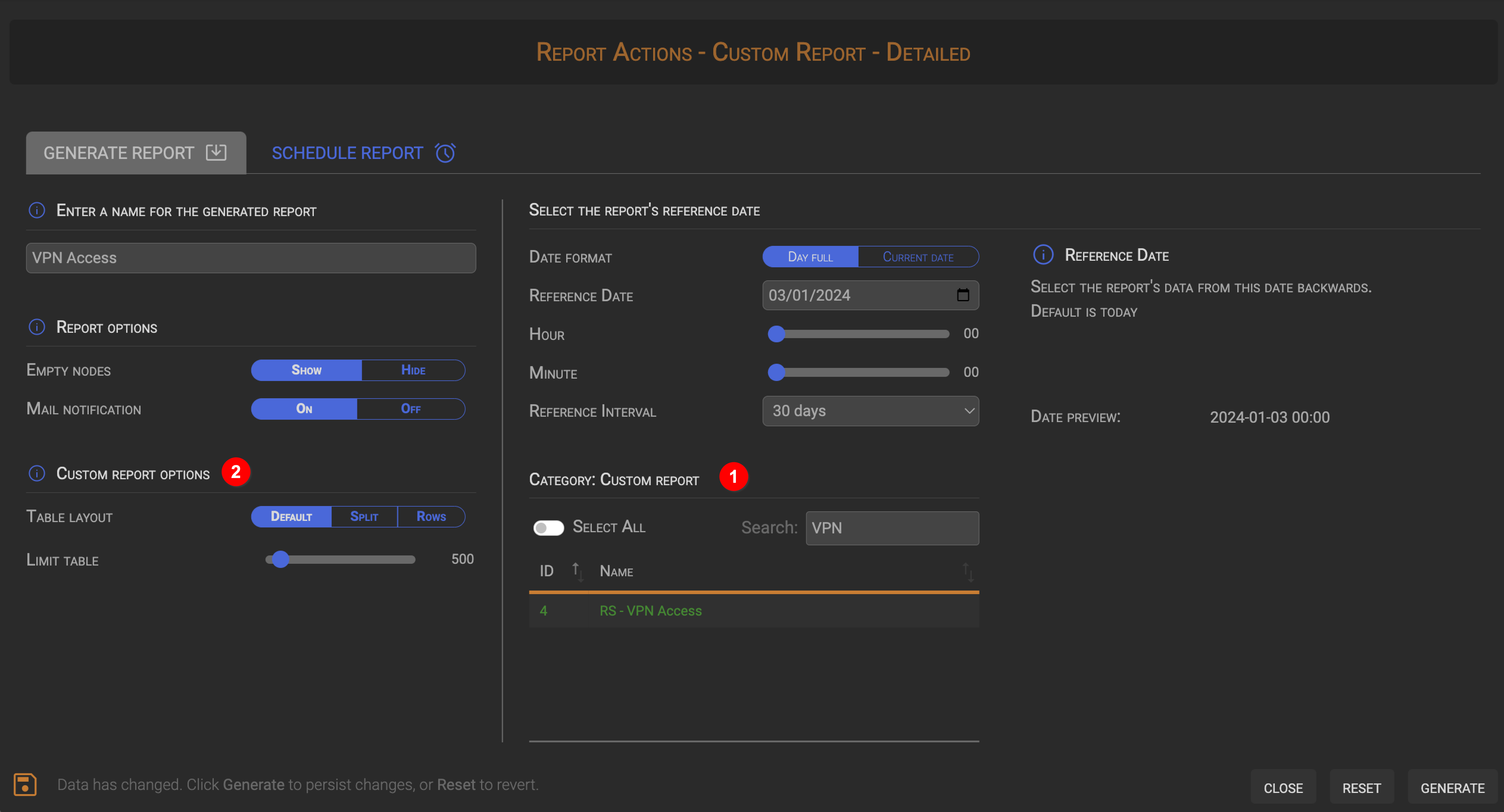Viewport: 1504px width, 812px height.
Task: Choose Split table layout
Action: tap(364, 517)
